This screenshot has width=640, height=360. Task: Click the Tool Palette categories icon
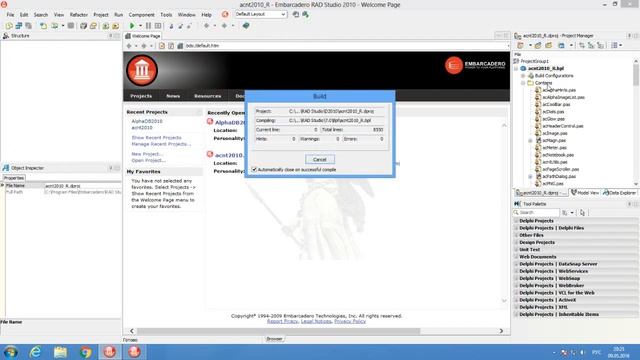point(564,213)
